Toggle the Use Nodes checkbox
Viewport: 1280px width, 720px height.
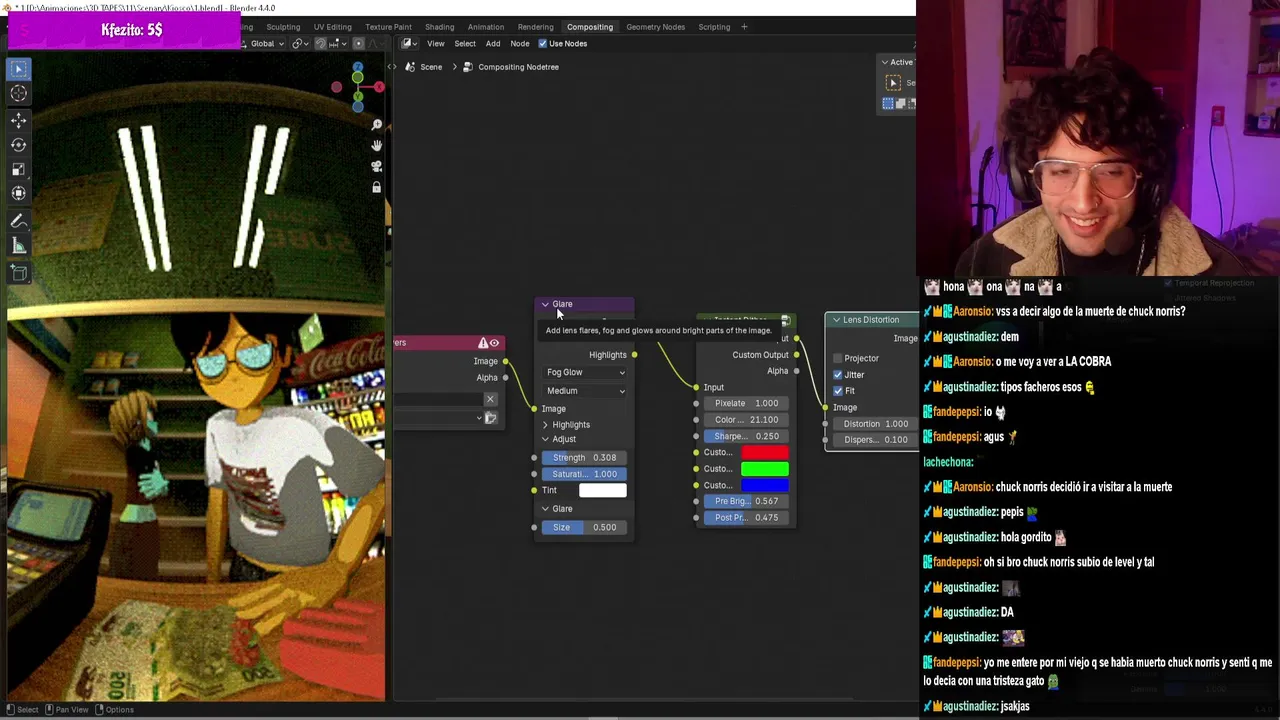click(543, 44)
